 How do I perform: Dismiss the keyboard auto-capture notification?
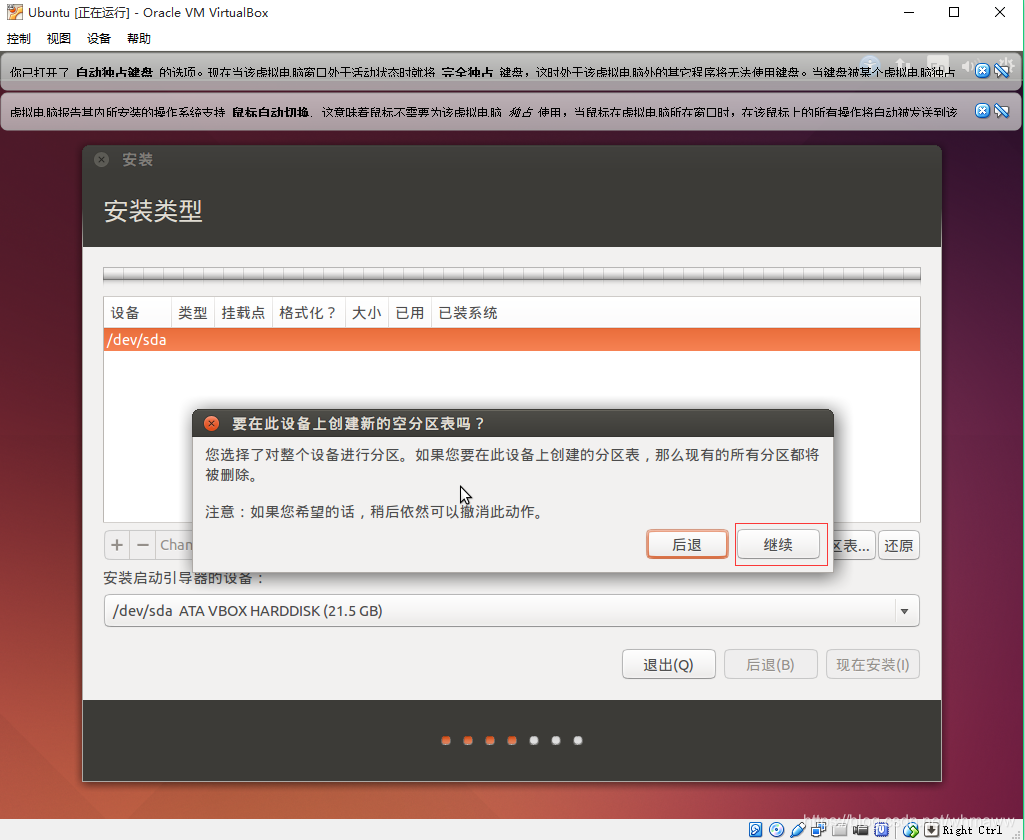click(982, 71)
